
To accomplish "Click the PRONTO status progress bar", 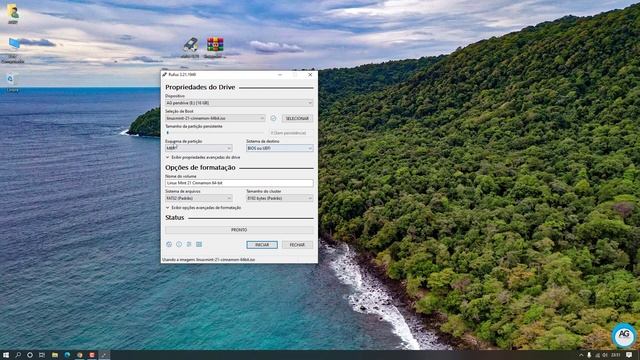I will (x=239, y=230).
